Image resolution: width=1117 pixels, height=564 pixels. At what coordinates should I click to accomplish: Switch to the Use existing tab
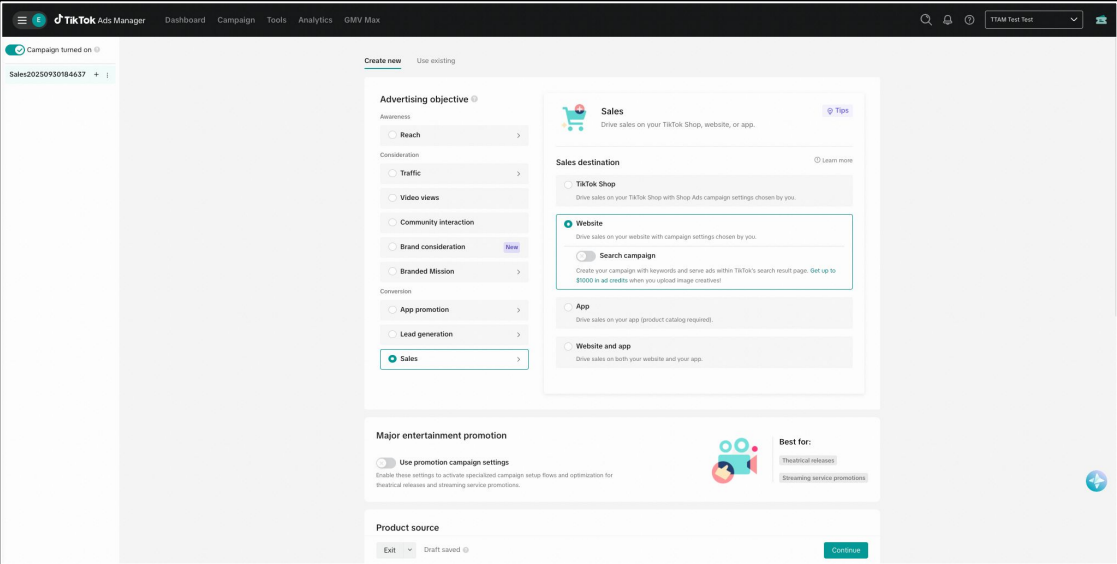436,61
